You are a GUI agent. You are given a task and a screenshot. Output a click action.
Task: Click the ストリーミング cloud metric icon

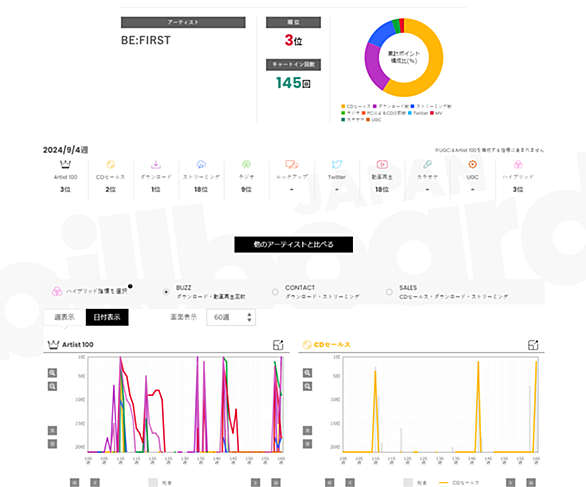(201, 164)
